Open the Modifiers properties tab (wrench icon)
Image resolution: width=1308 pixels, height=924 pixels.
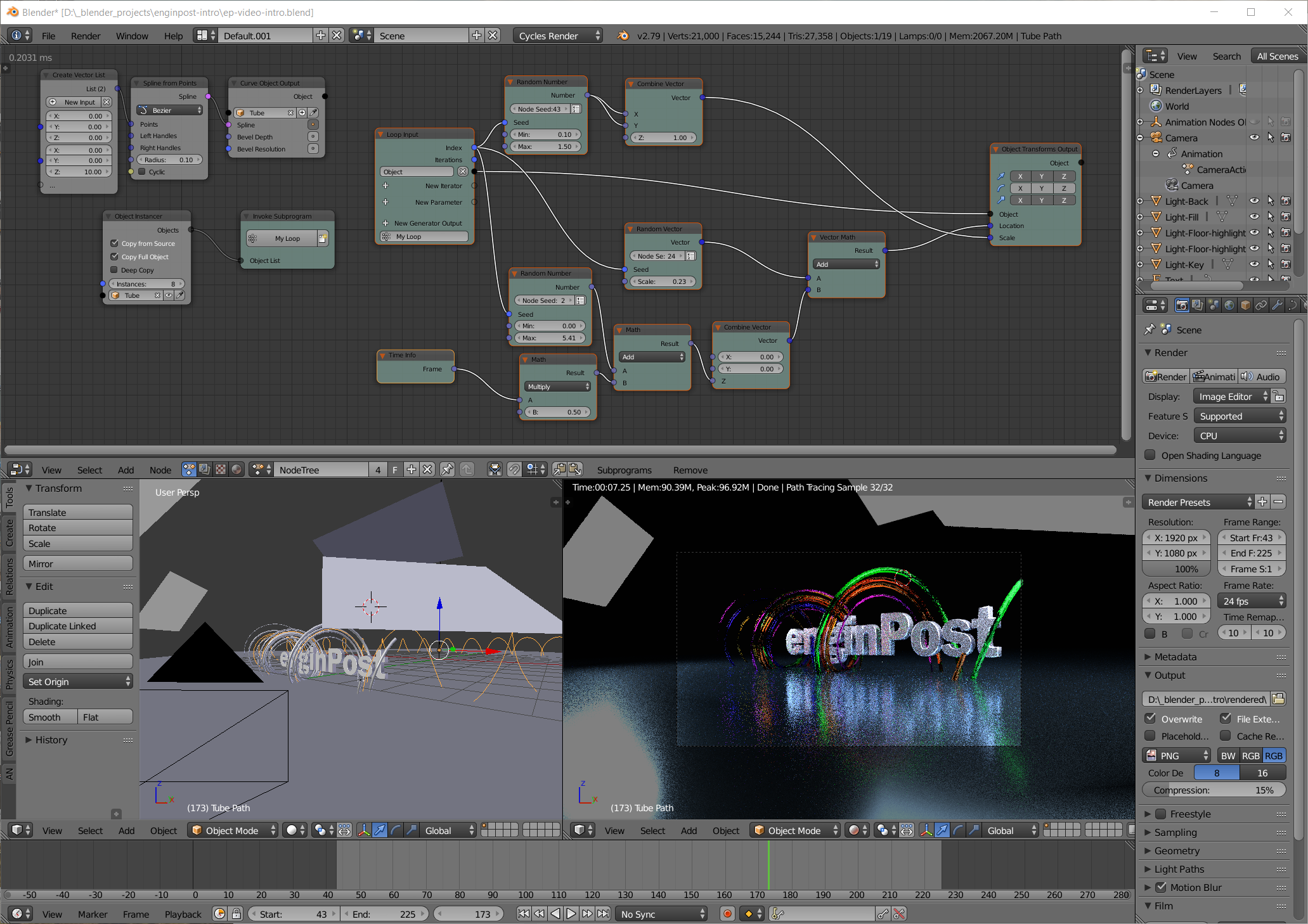click(x=1277, y=305)
